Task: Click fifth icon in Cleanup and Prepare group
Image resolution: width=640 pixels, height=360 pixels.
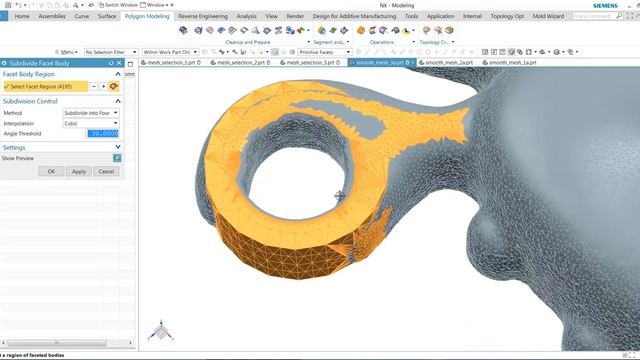Action: pos(244,30)
